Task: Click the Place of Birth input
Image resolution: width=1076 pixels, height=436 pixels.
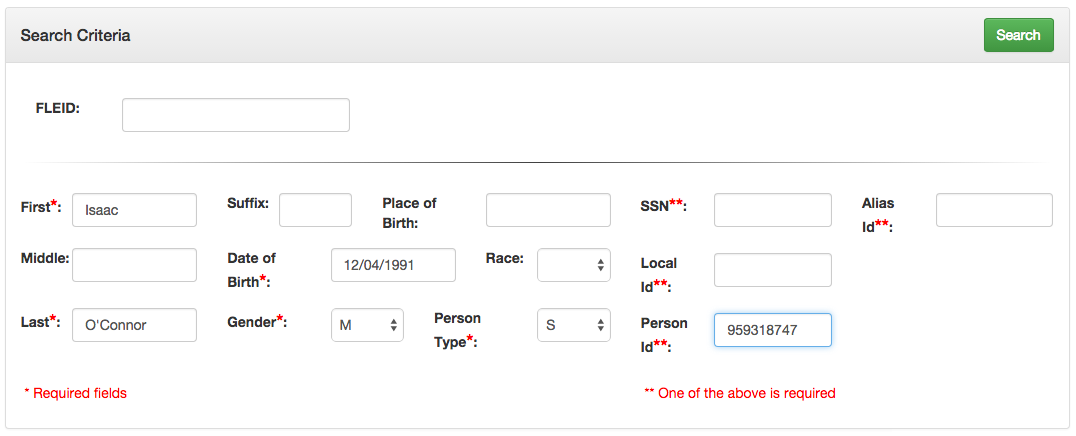Action: [x=547, y=210]
